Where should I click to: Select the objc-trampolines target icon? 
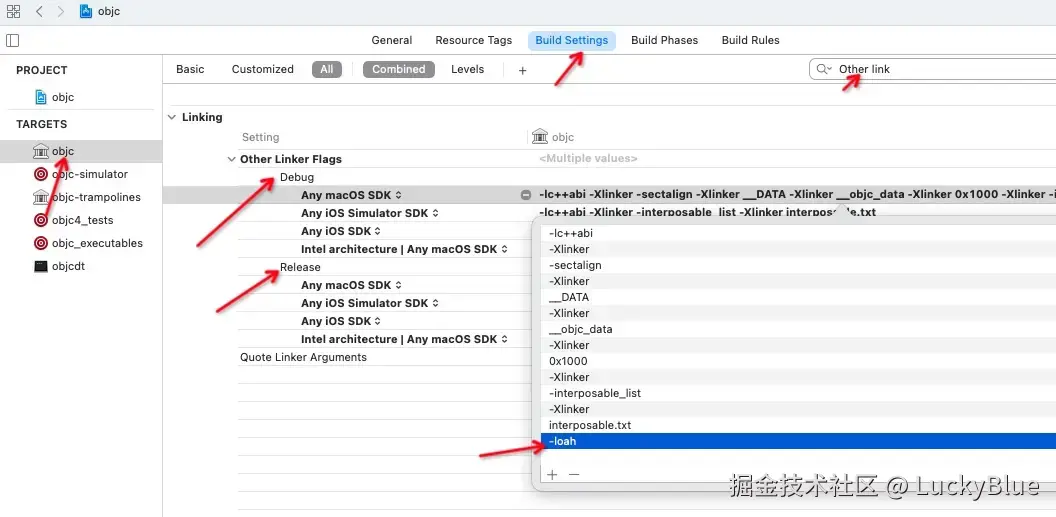tap(41, 197)
